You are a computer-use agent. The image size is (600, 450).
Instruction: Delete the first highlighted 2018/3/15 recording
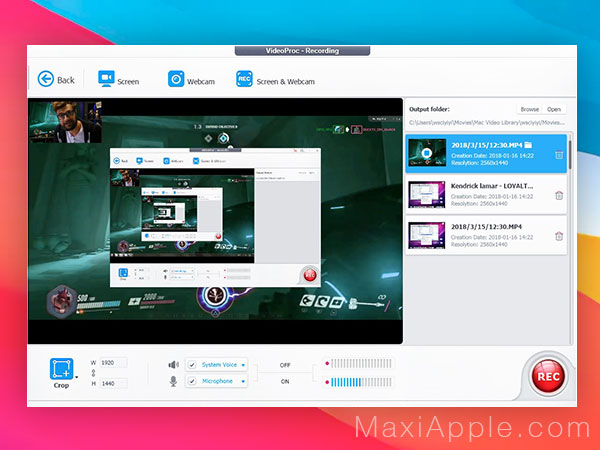pos(559,155)
